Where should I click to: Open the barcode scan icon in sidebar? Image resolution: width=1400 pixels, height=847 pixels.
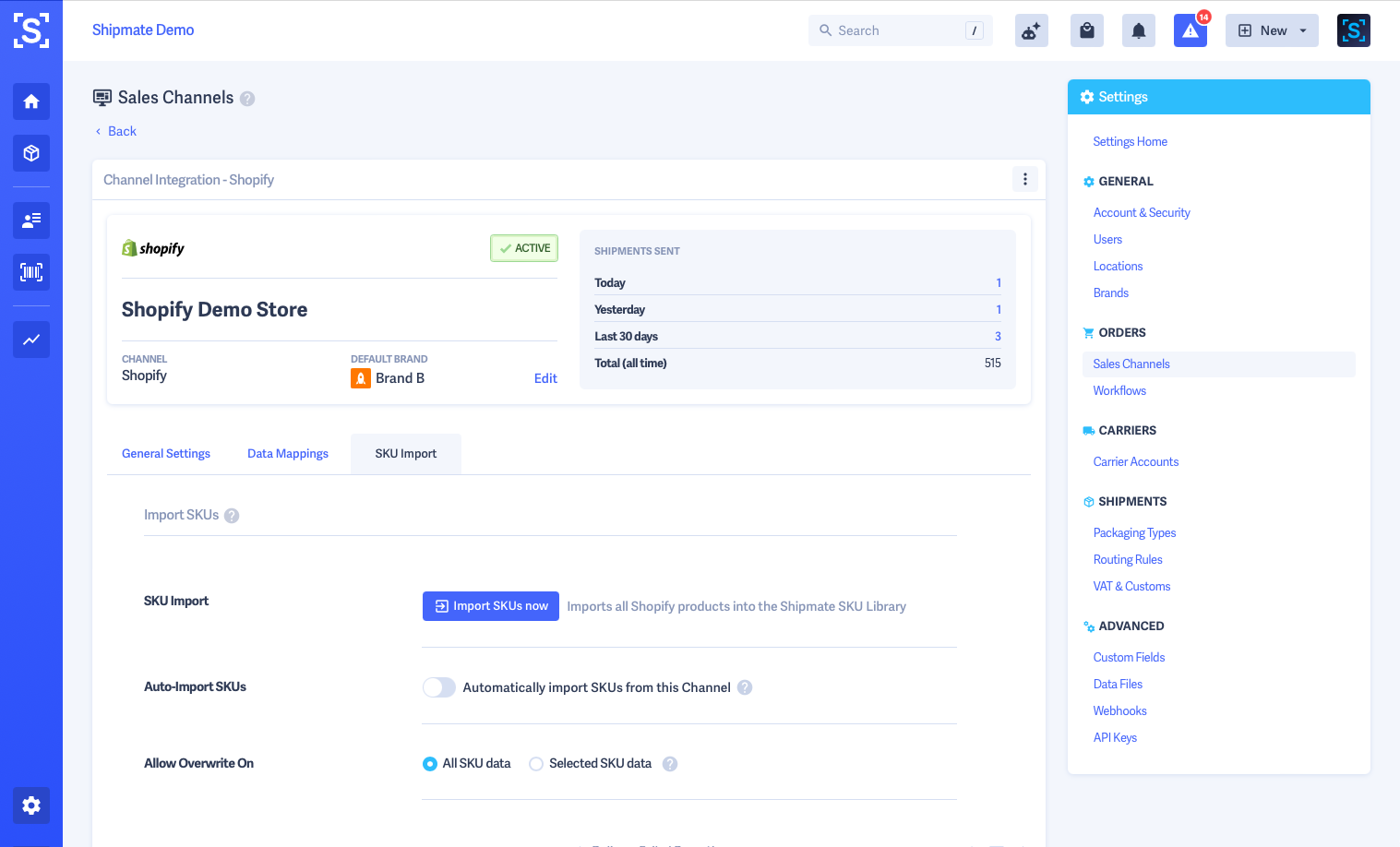click(x=31, y=272)
